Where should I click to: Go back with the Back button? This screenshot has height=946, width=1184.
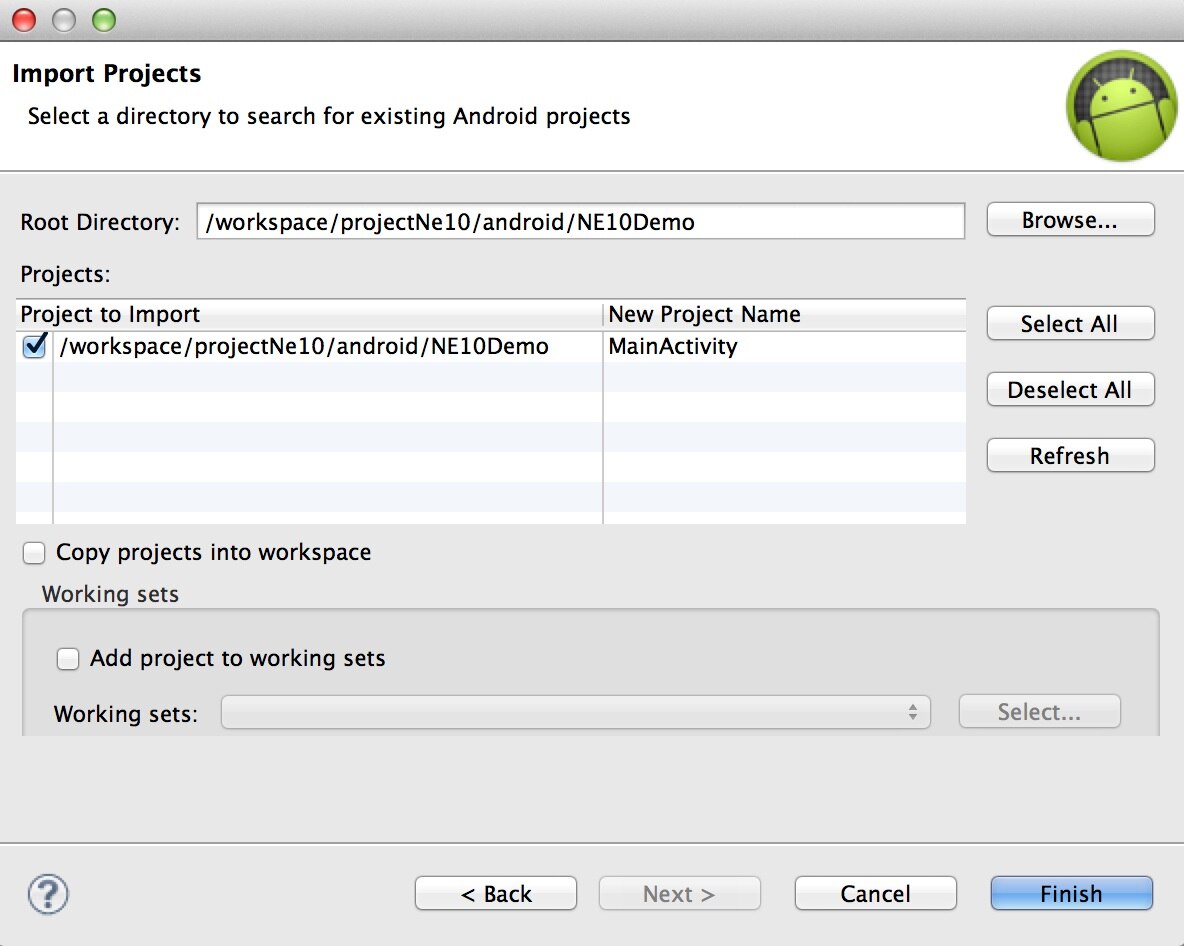coord(496,894)
